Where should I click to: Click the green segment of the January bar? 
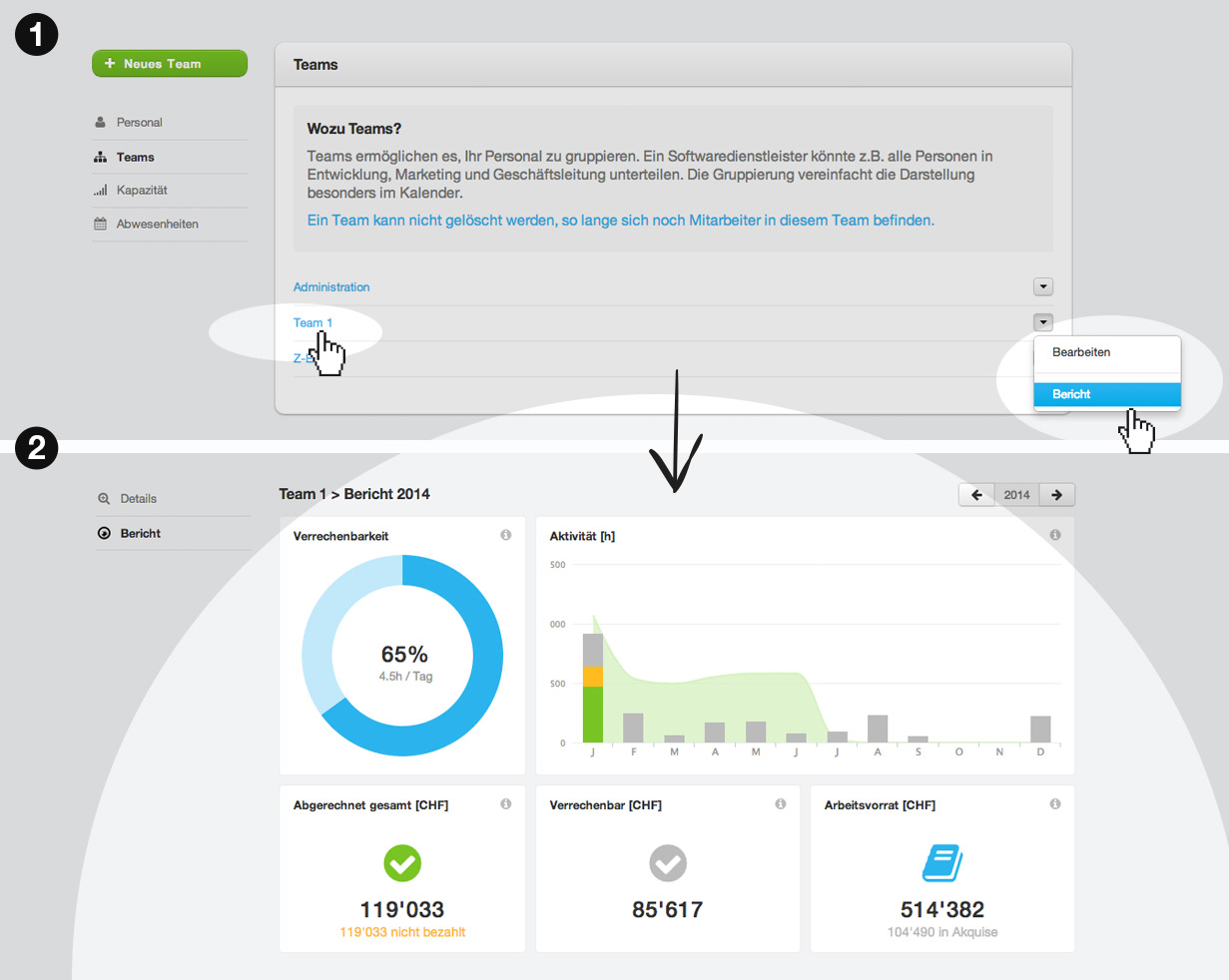[x=593, y=715]
